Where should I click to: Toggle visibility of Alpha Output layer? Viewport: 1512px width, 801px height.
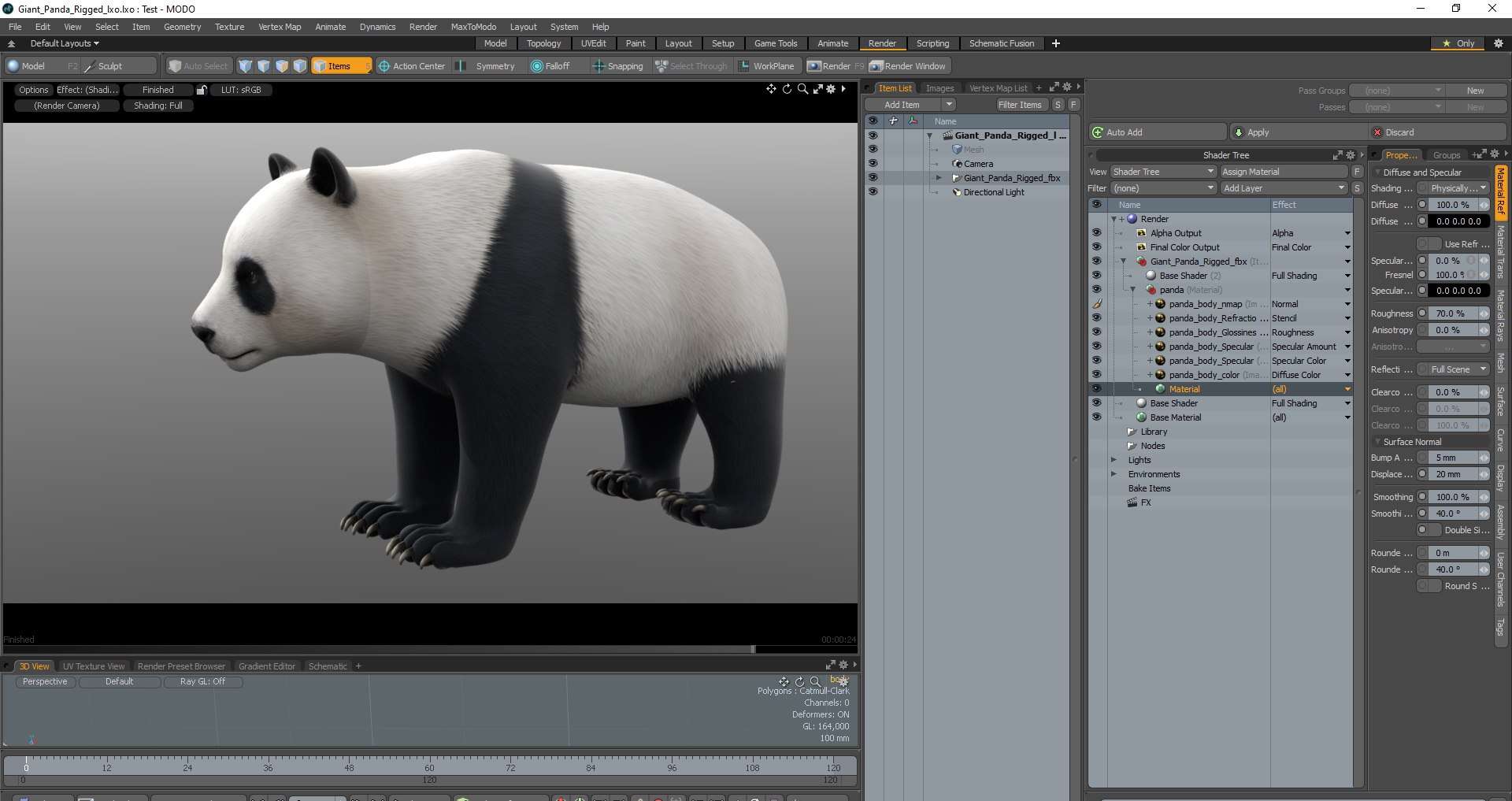[1096, 233]
